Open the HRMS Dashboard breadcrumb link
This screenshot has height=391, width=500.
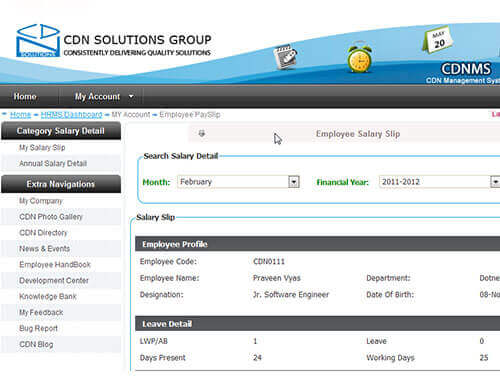click(71, 115)
